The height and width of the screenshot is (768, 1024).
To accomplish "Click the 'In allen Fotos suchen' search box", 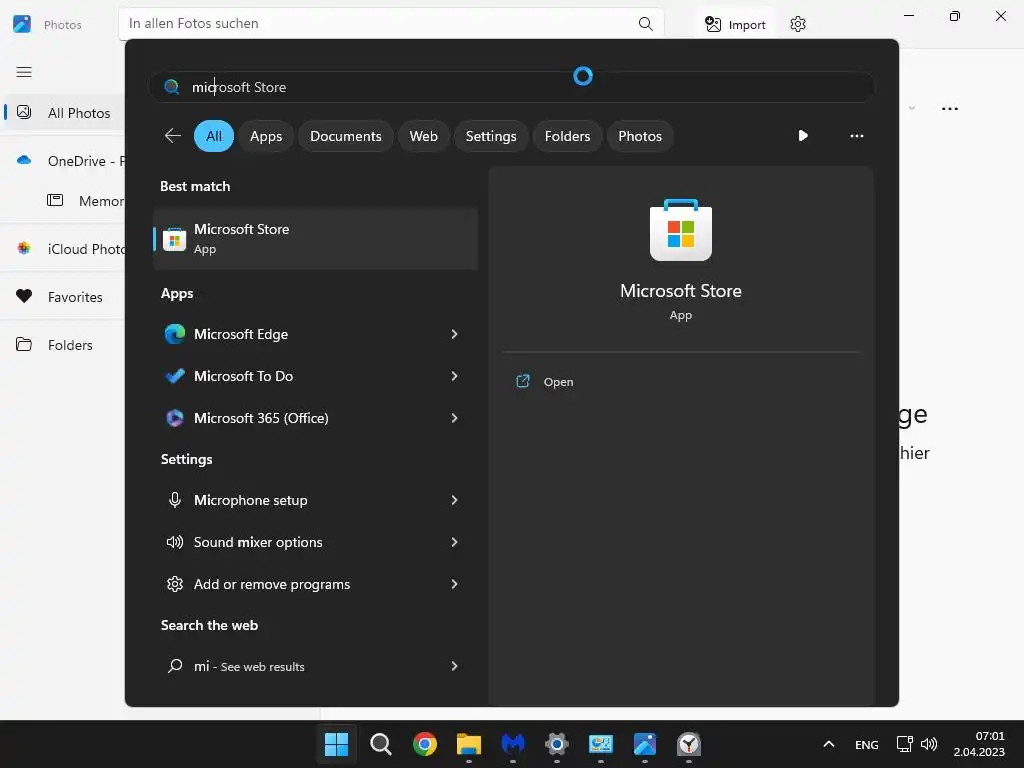I will tap(391, 24).
